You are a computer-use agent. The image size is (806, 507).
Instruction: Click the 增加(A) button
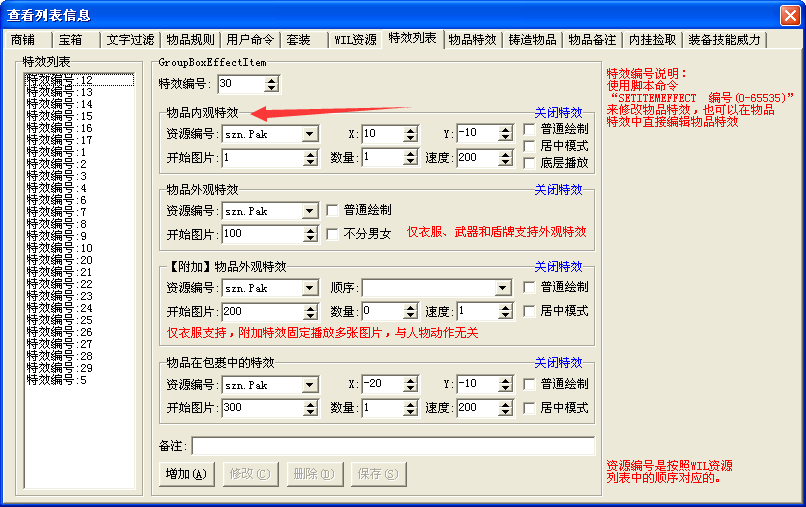(187, 474)
